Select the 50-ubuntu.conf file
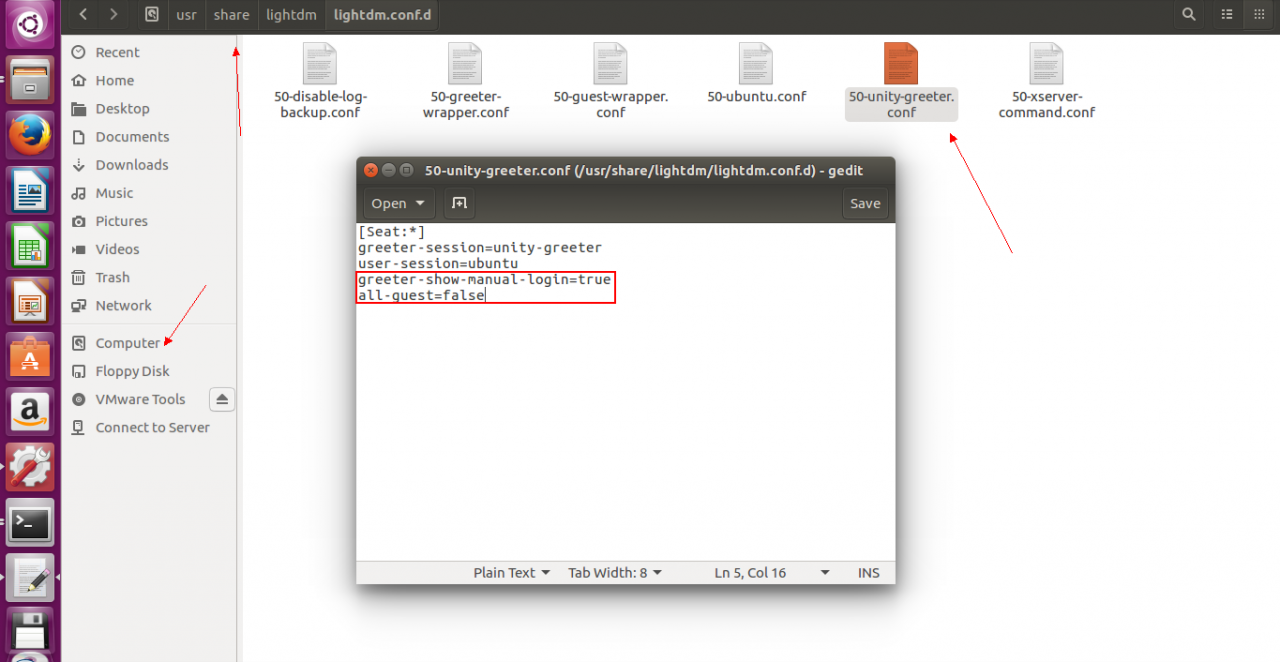The width and height of the screenshot is (1280, 662). (756, 73)
